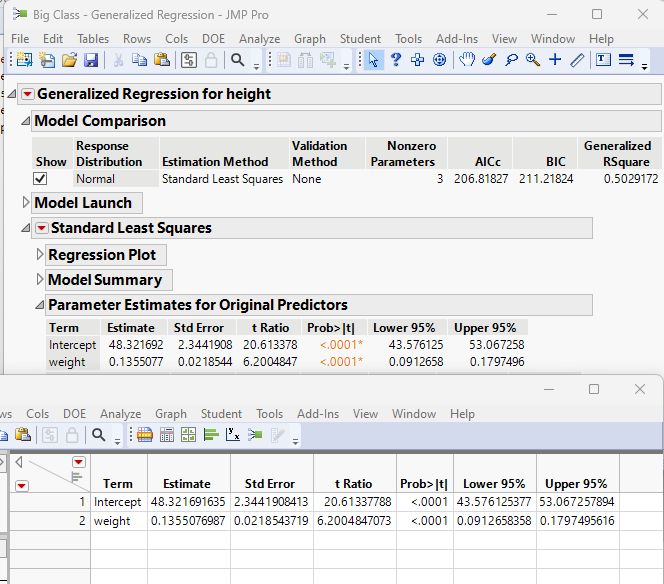The width and height of the screenshot is (664, 584).
Task: Click the Distribution green bars icon
Action: coord(211,435)
